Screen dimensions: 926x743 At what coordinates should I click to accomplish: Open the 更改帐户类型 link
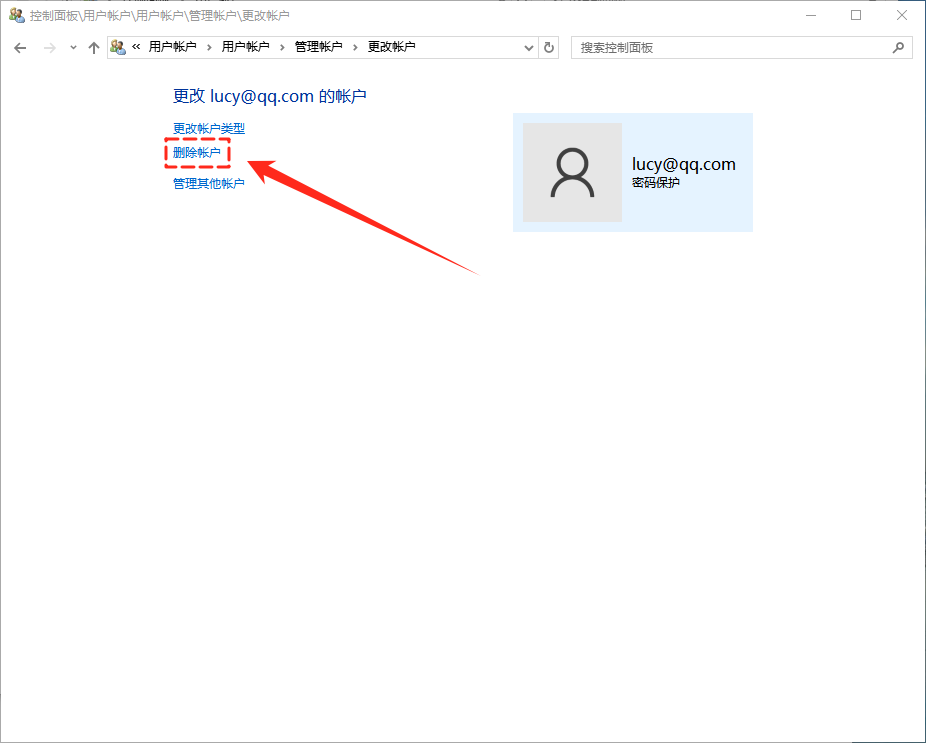click(208, 129)
